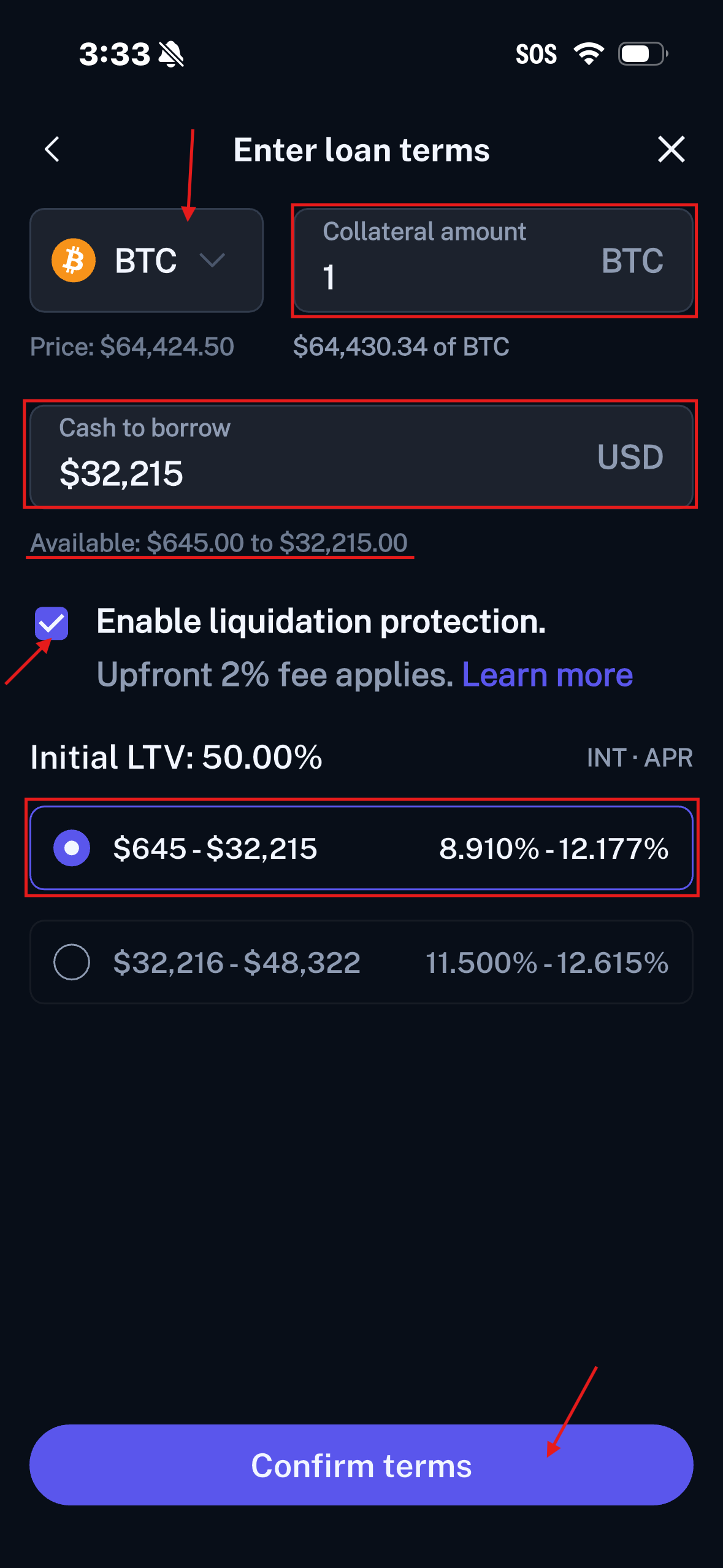Viewport: 723px width, 1568px height.
Task: Tap the muted bell icon in status bar
Action: click(x=171, y=54)
